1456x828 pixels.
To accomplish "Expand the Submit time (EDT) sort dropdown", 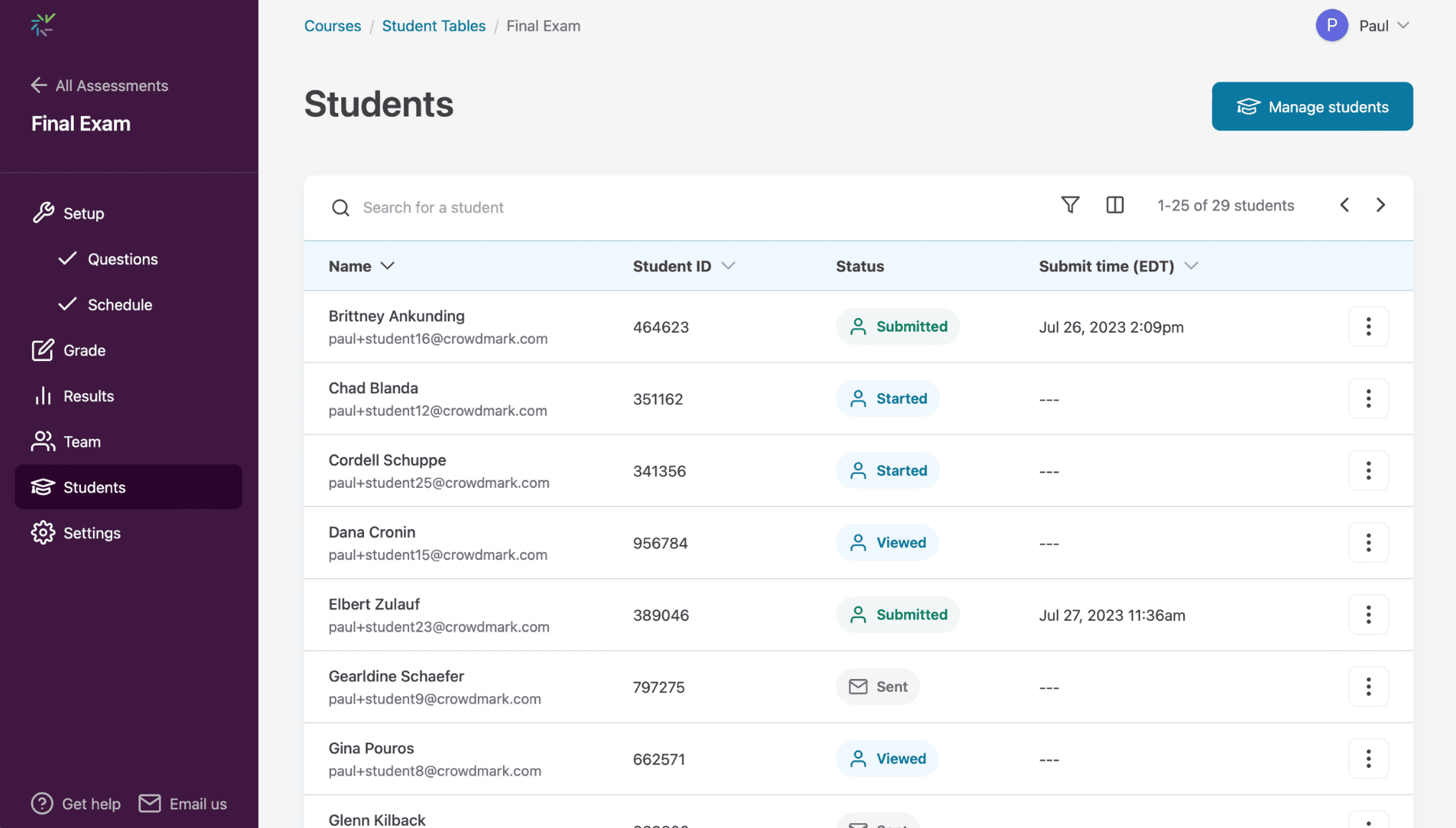I will point(1192,266).
